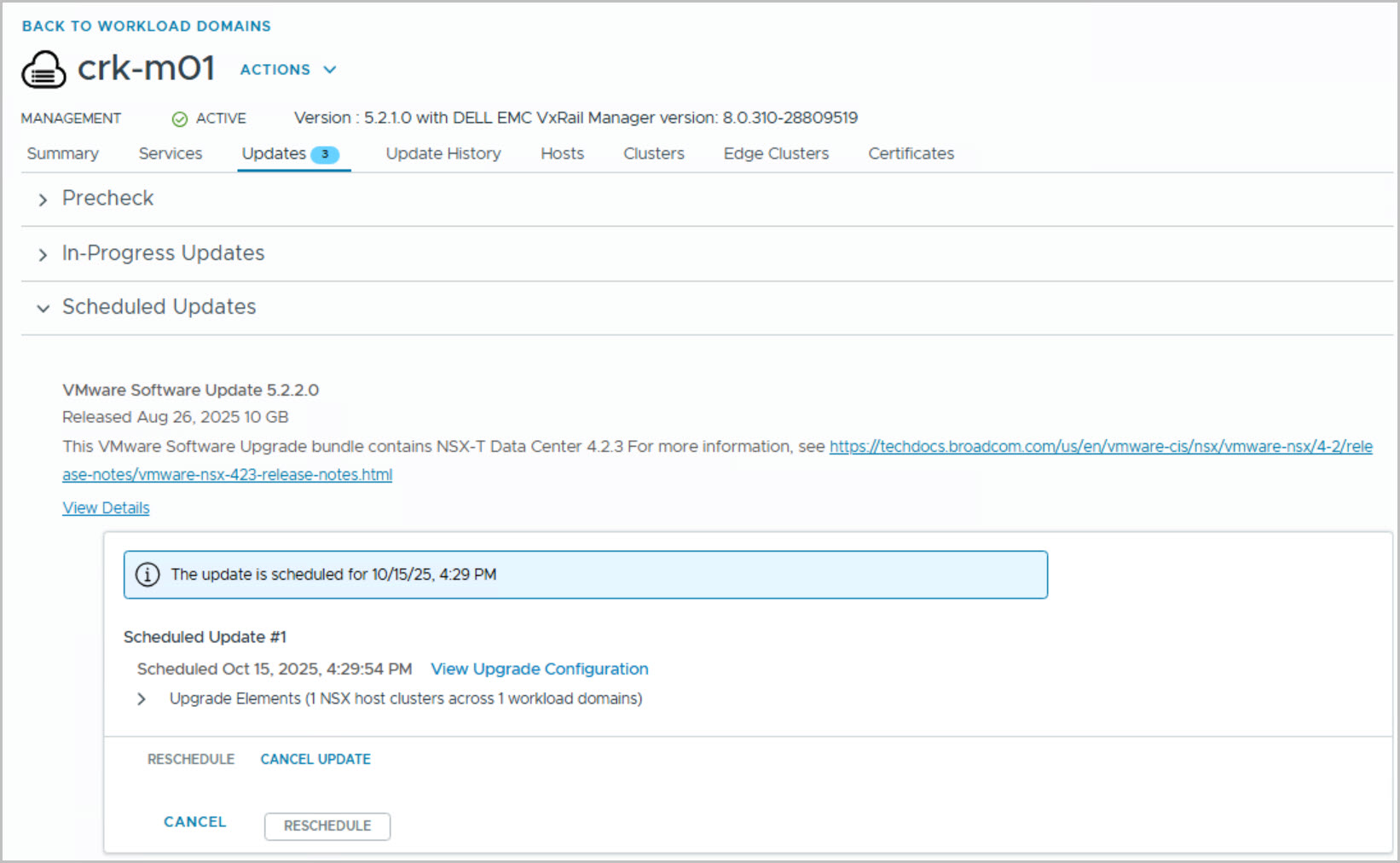Viewport: 1400px width, 863px height.
Task: Collapse the Scheduled Updates section
Action: [43, 308]
